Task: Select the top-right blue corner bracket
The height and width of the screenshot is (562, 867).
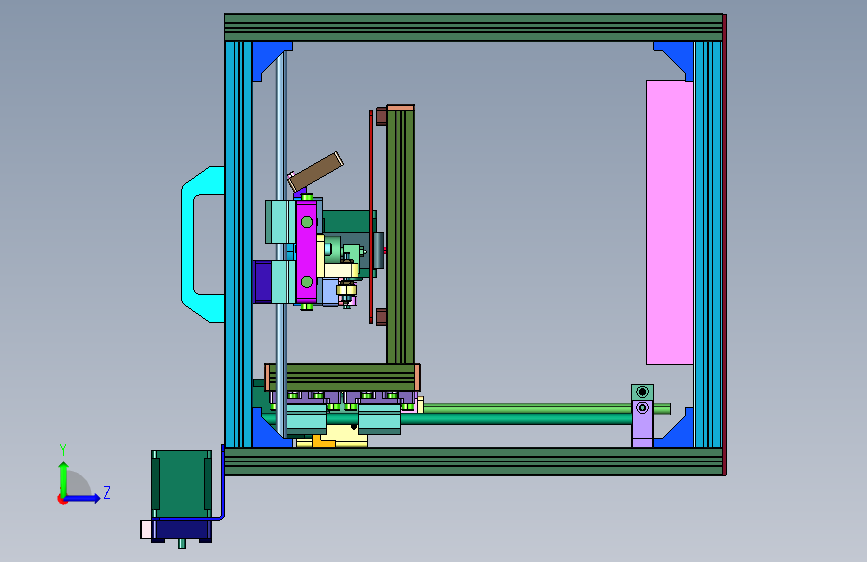Action: coord(679,55)
